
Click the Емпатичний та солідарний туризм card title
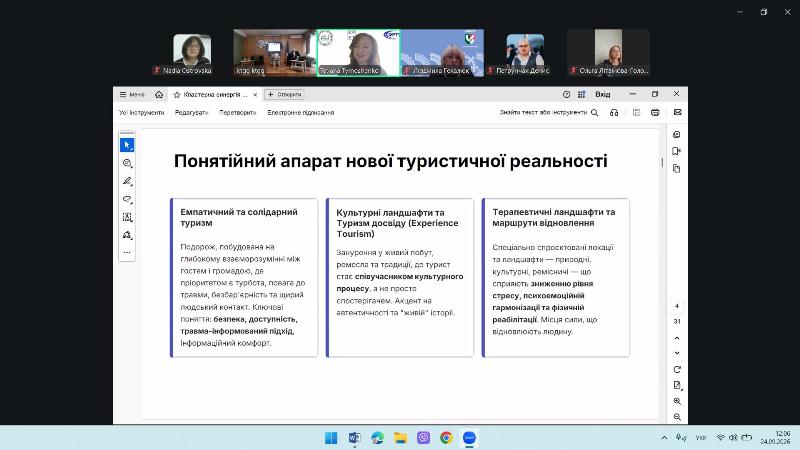239,217
